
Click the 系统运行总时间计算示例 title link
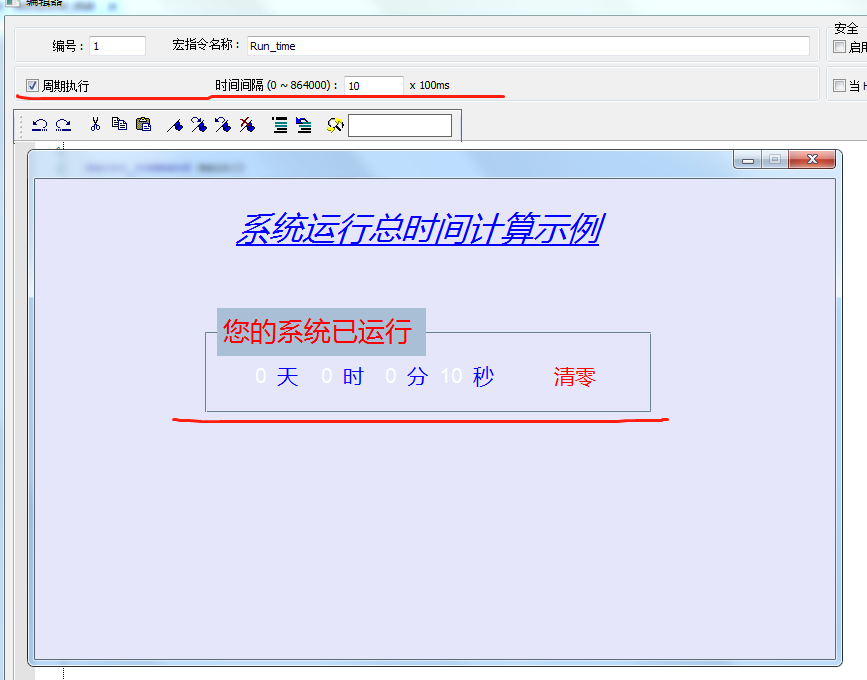point(417,229)
